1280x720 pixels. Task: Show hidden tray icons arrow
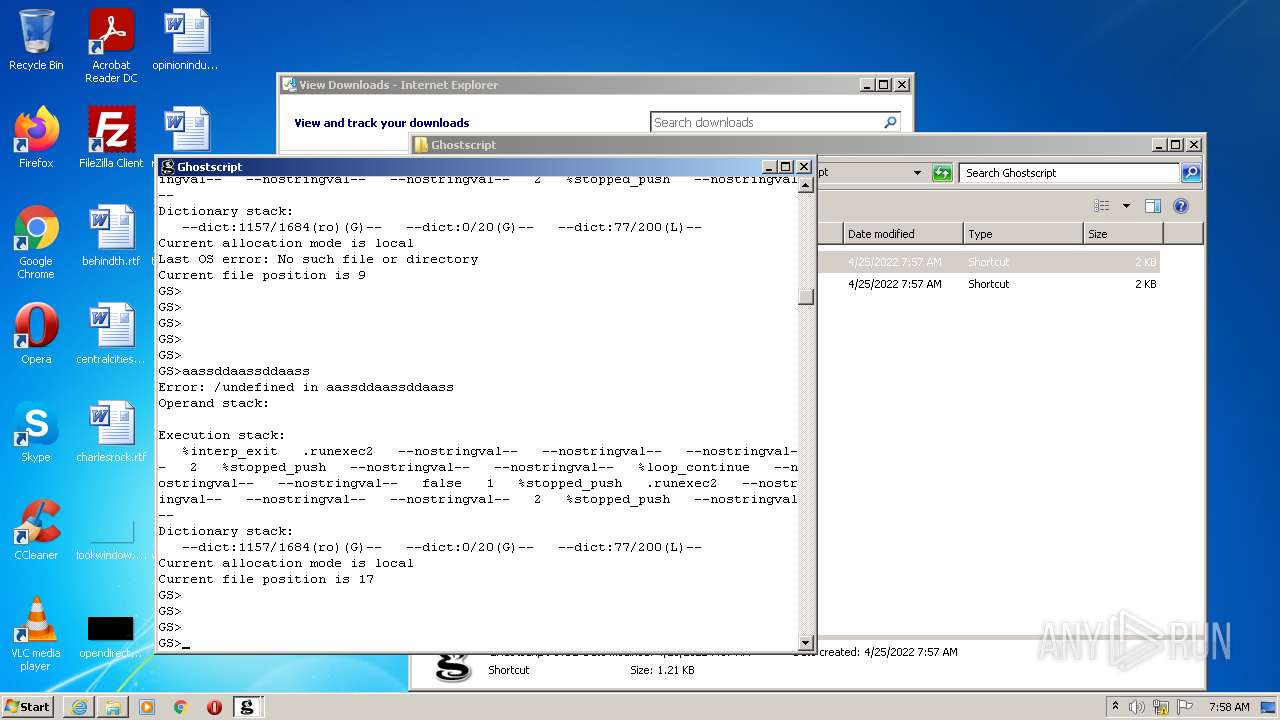[x=1115, y=707]
